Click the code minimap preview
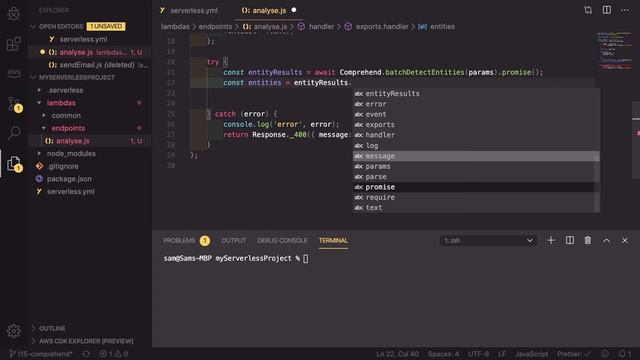Viewport: 640px width, 360px height. pyautogui.click(x=615, y=51)
